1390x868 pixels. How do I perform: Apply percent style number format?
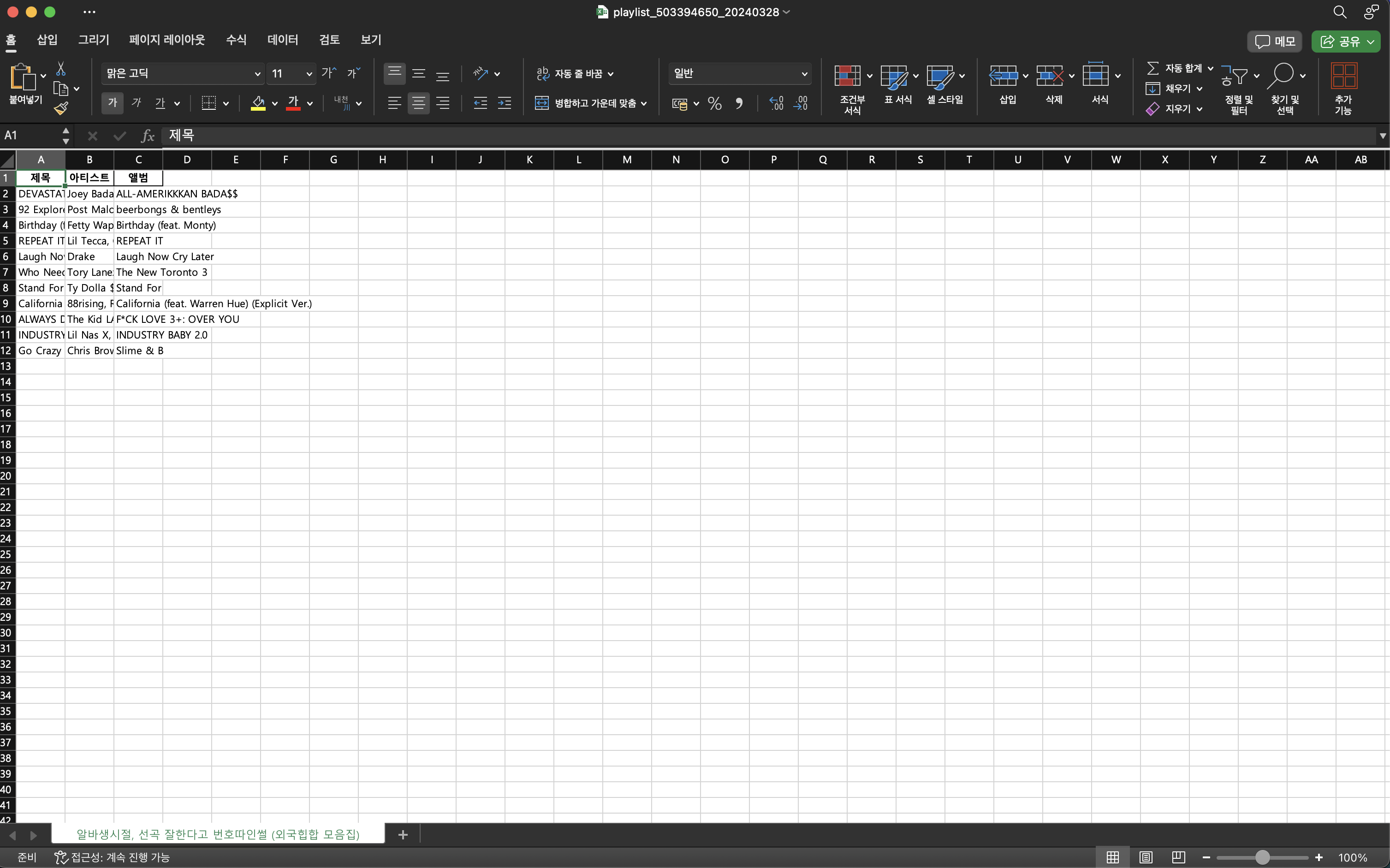[714, 103]
